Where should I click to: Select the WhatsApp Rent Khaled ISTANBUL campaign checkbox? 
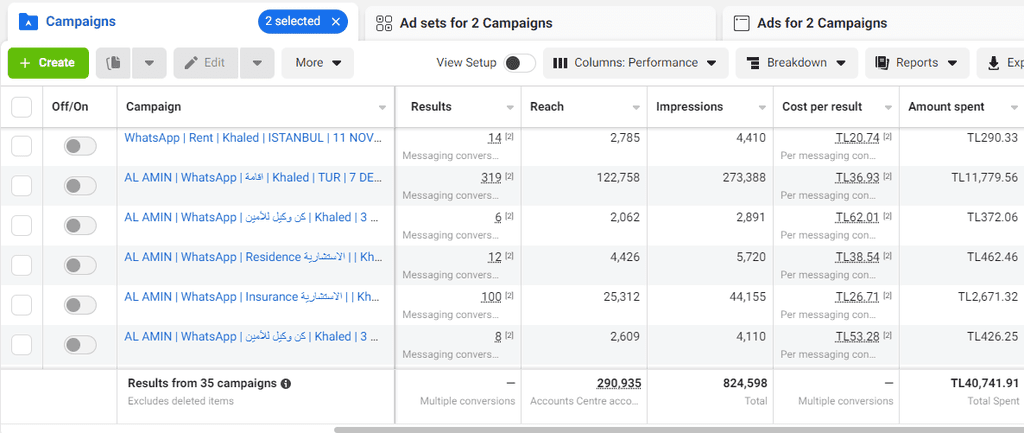22,147
